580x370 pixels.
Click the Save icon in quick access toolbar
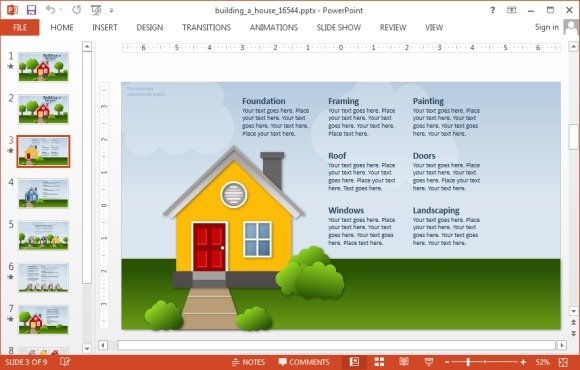[x=31, y=10]
